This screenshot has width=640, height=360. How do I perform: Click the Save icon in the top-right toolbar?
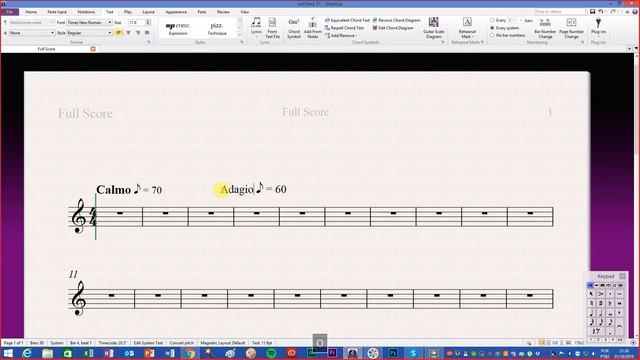point(592,12)
